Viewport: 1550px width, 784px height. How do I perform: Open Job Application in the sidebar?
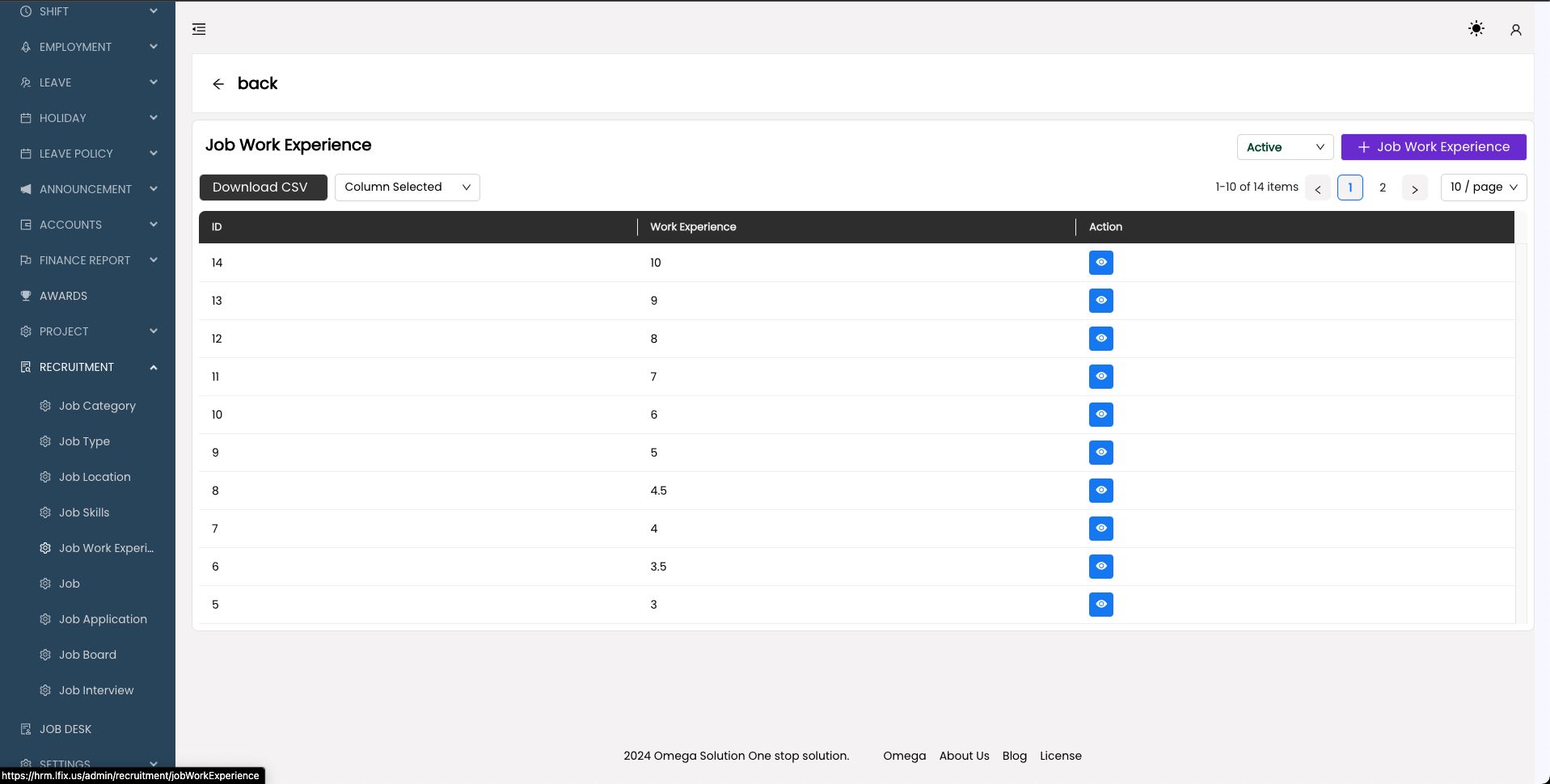tap(103, 619)
